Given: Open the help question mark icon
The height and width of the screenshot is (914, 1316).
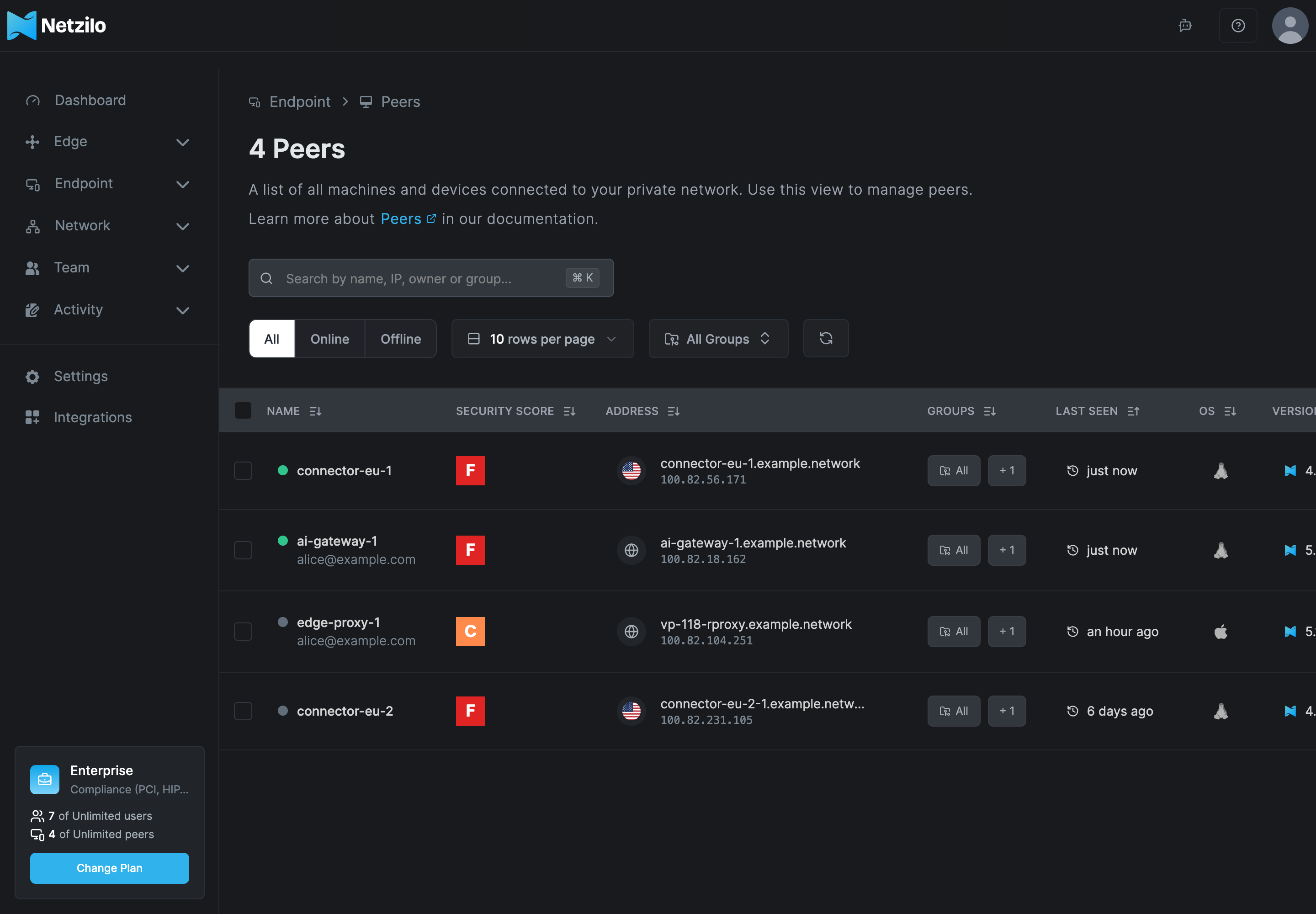Looking at the screenshot, I should click(x=1238, y=26).
